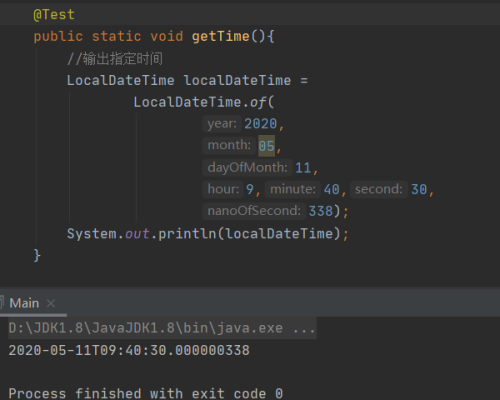This screenshot has height=400, width=500.
Task: Click the year: parameter hint
Action: pyautogui.click(x=222, y=124)
